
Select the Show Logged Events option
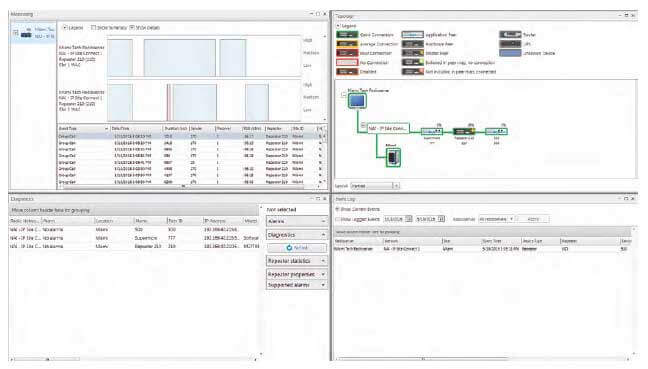pyautogui.click(x=337, y=219)
